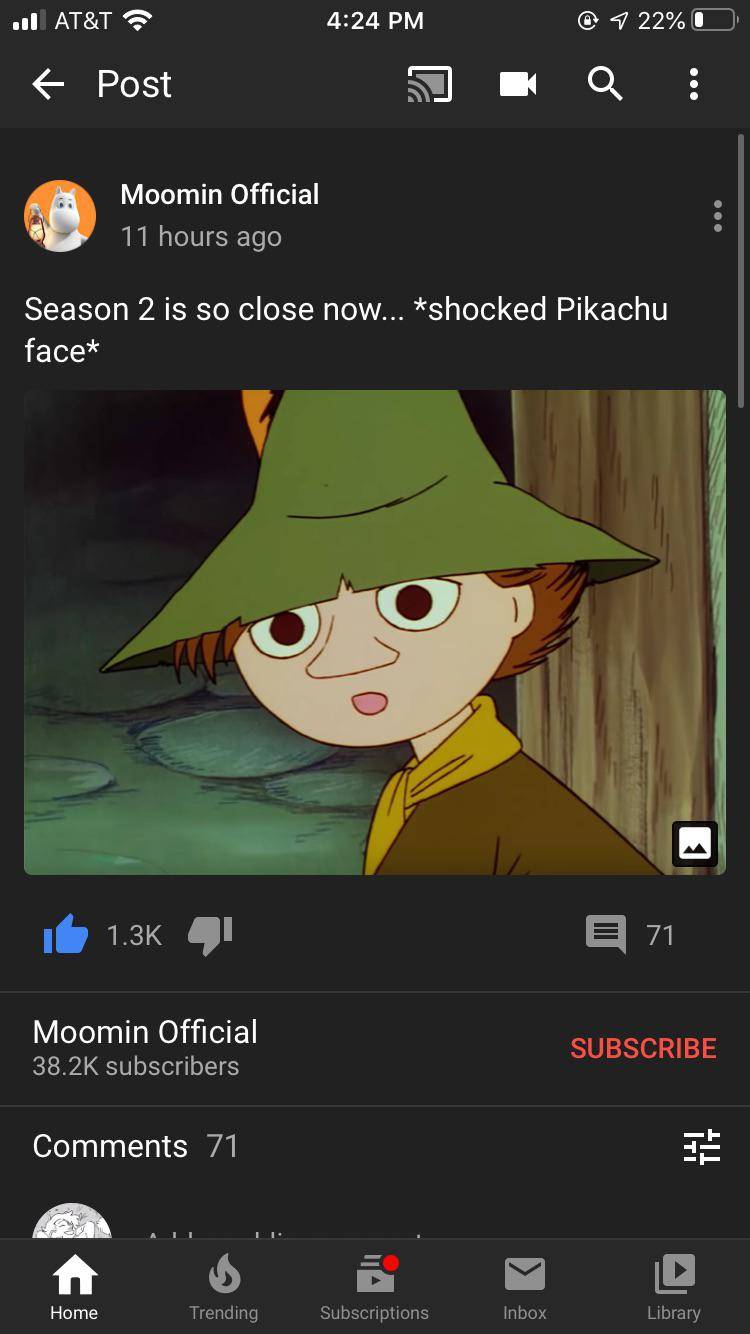The width and height of the screenshot is (750, 1334).
Task: Open the camera record icon
Action: 518,85
